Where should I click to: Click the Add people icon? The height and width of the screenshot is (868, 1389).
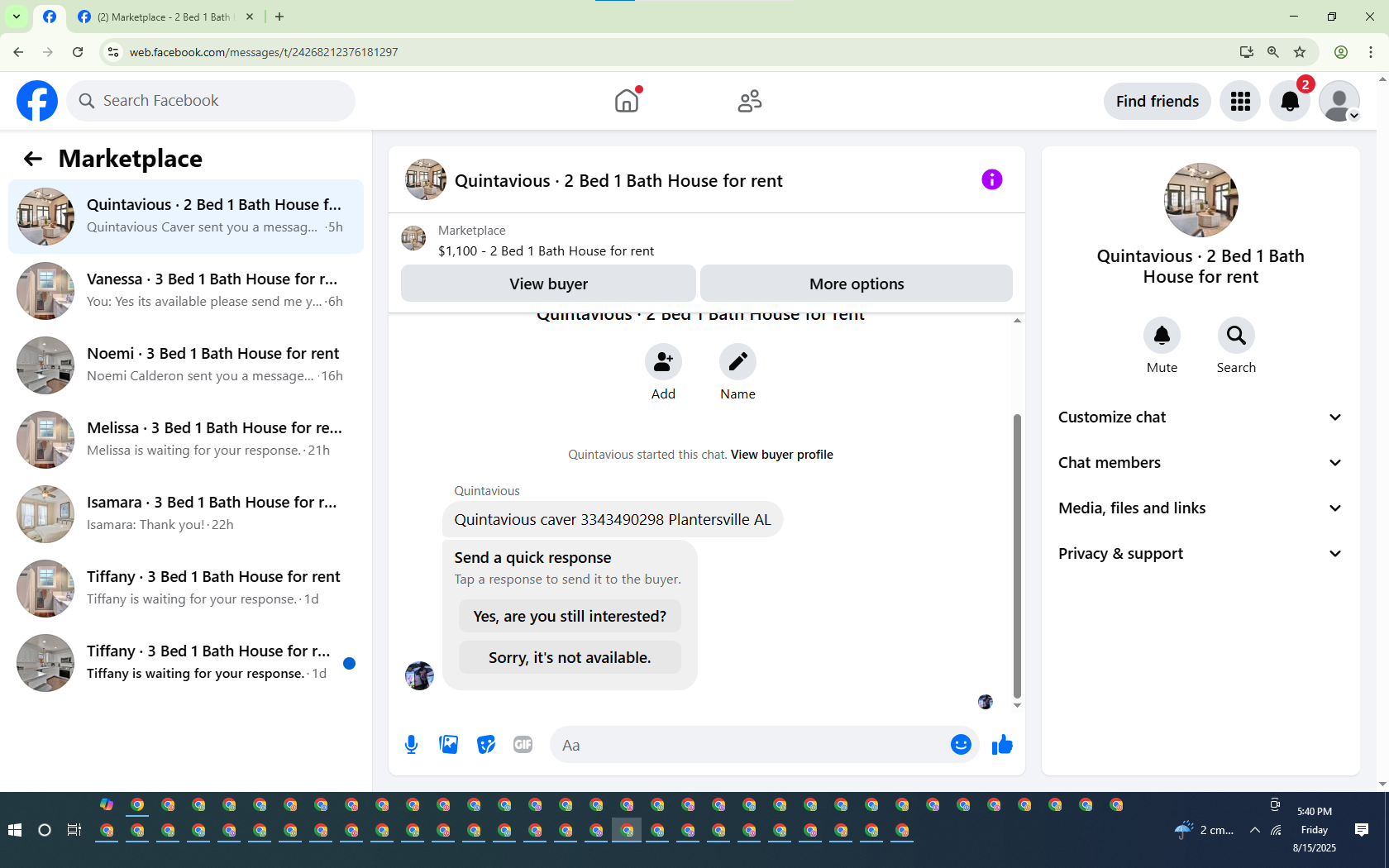point(663,362)
